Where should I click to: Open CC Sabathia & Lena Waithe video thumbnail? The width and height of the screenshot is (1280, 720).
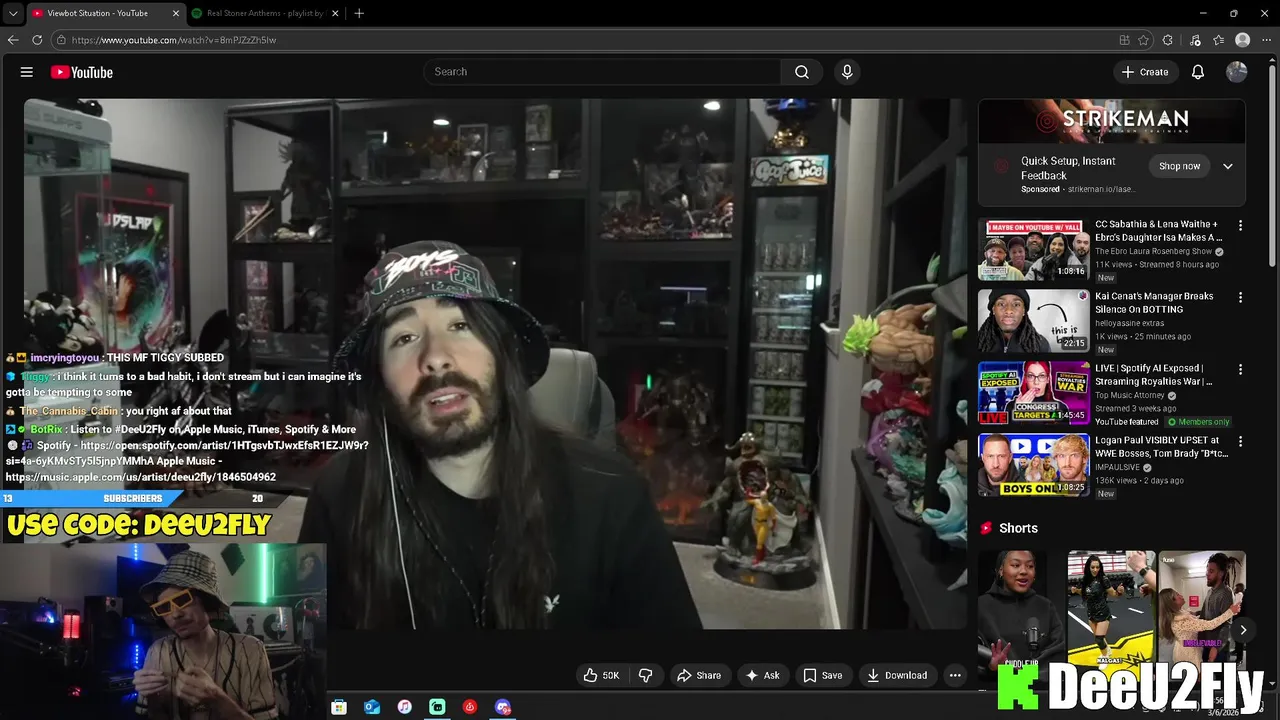[x=1034, y=250]
